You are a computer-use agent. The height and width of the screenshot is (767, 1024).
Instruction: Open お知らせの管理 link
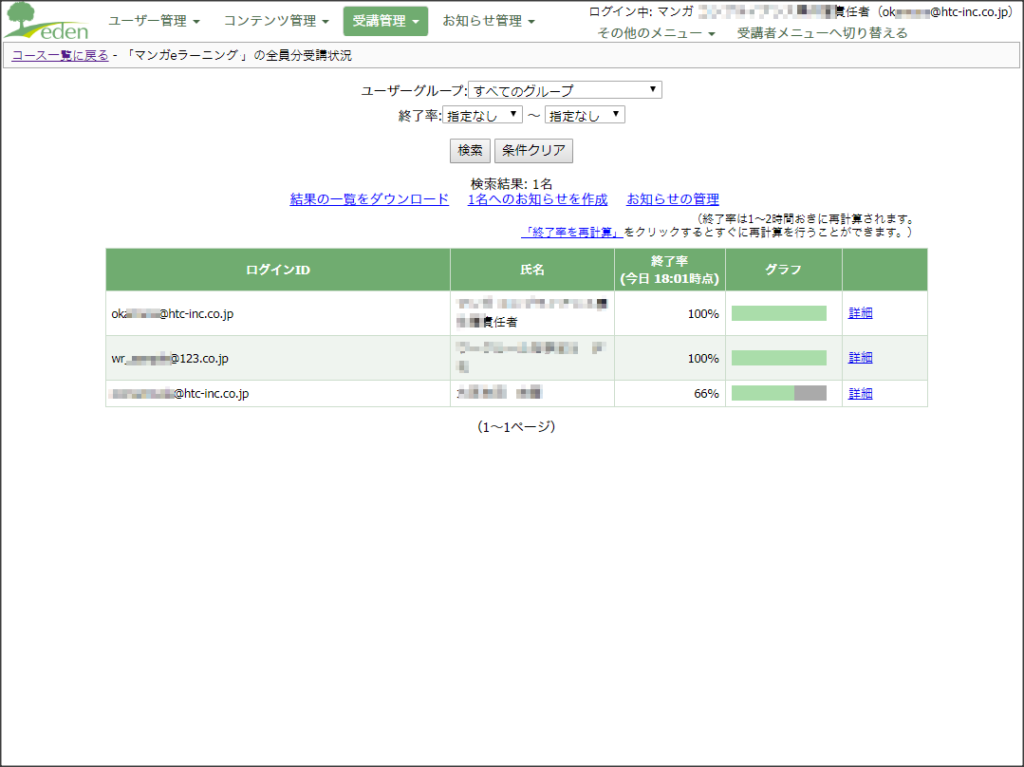click(x=673, y=199)
